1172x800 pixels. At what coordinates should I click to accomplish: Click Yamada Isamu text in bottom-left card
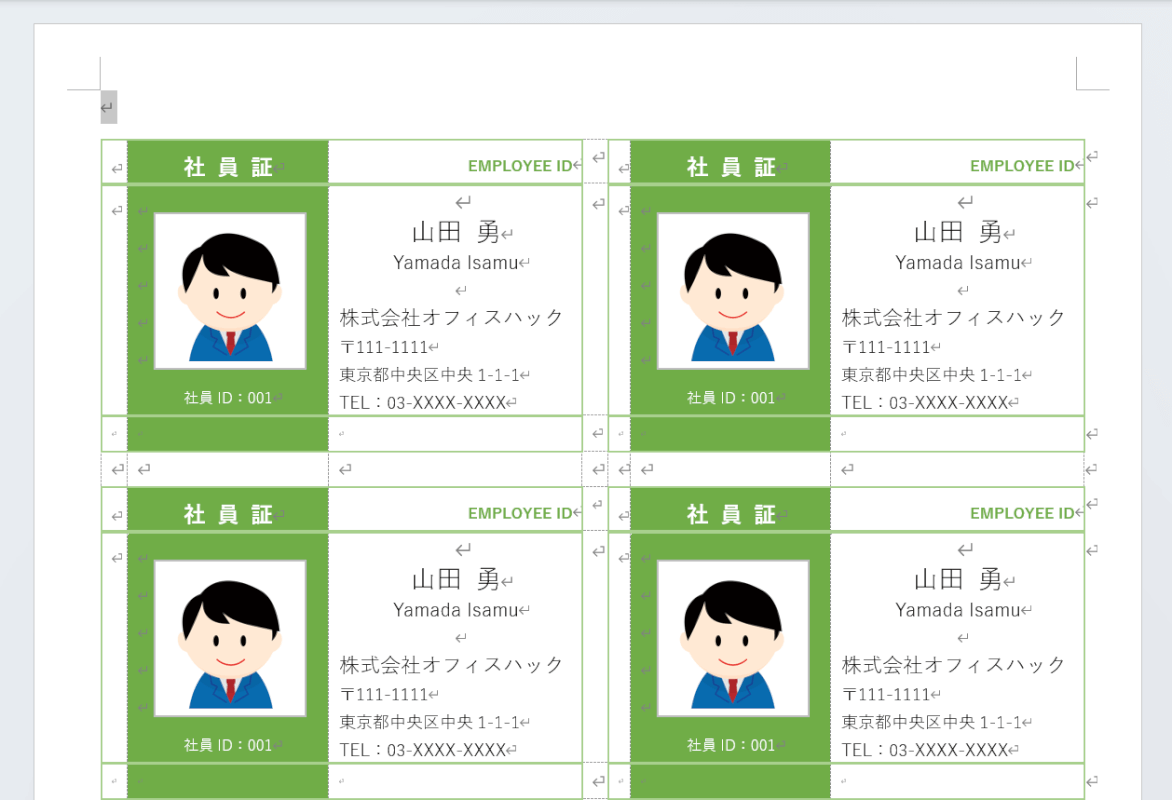pos(455,610)
